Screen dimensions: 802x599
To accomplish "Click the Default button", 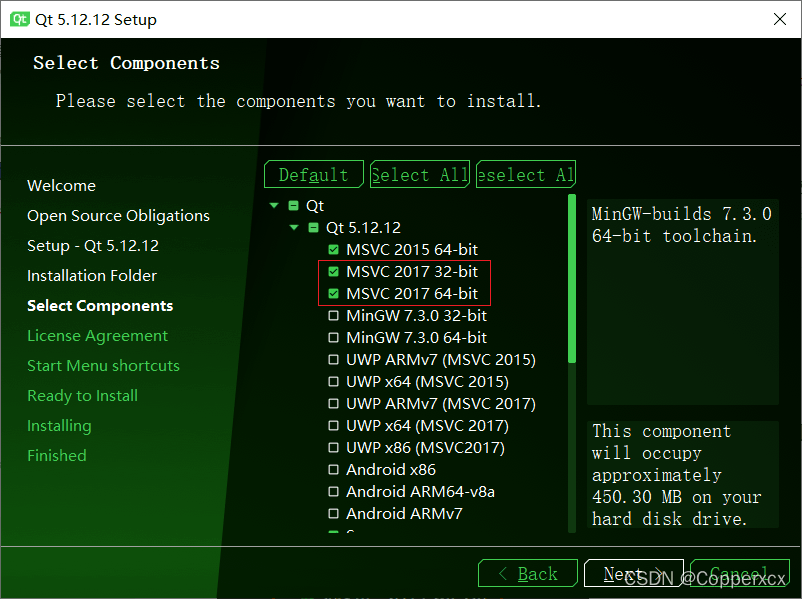I will point(314,174).
